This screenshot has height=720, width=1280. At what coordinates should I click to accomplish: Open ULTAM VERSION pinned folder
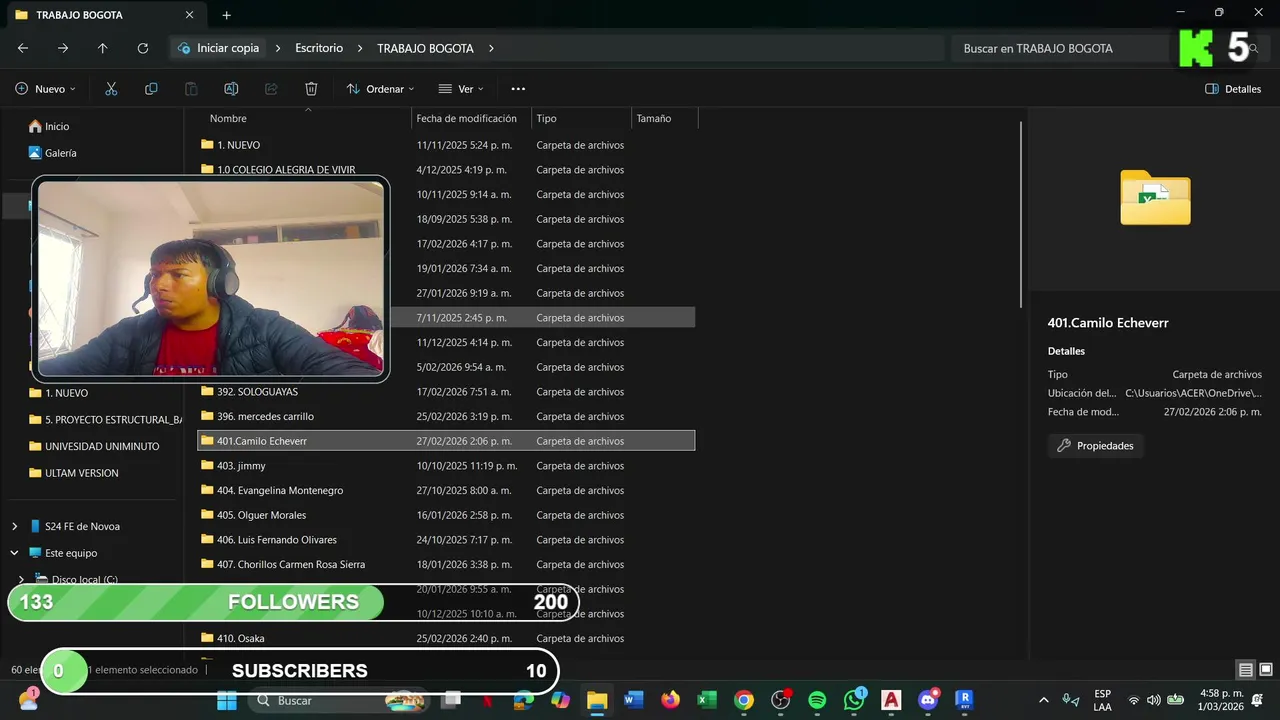pyautogui.click(x=73, y=473)
